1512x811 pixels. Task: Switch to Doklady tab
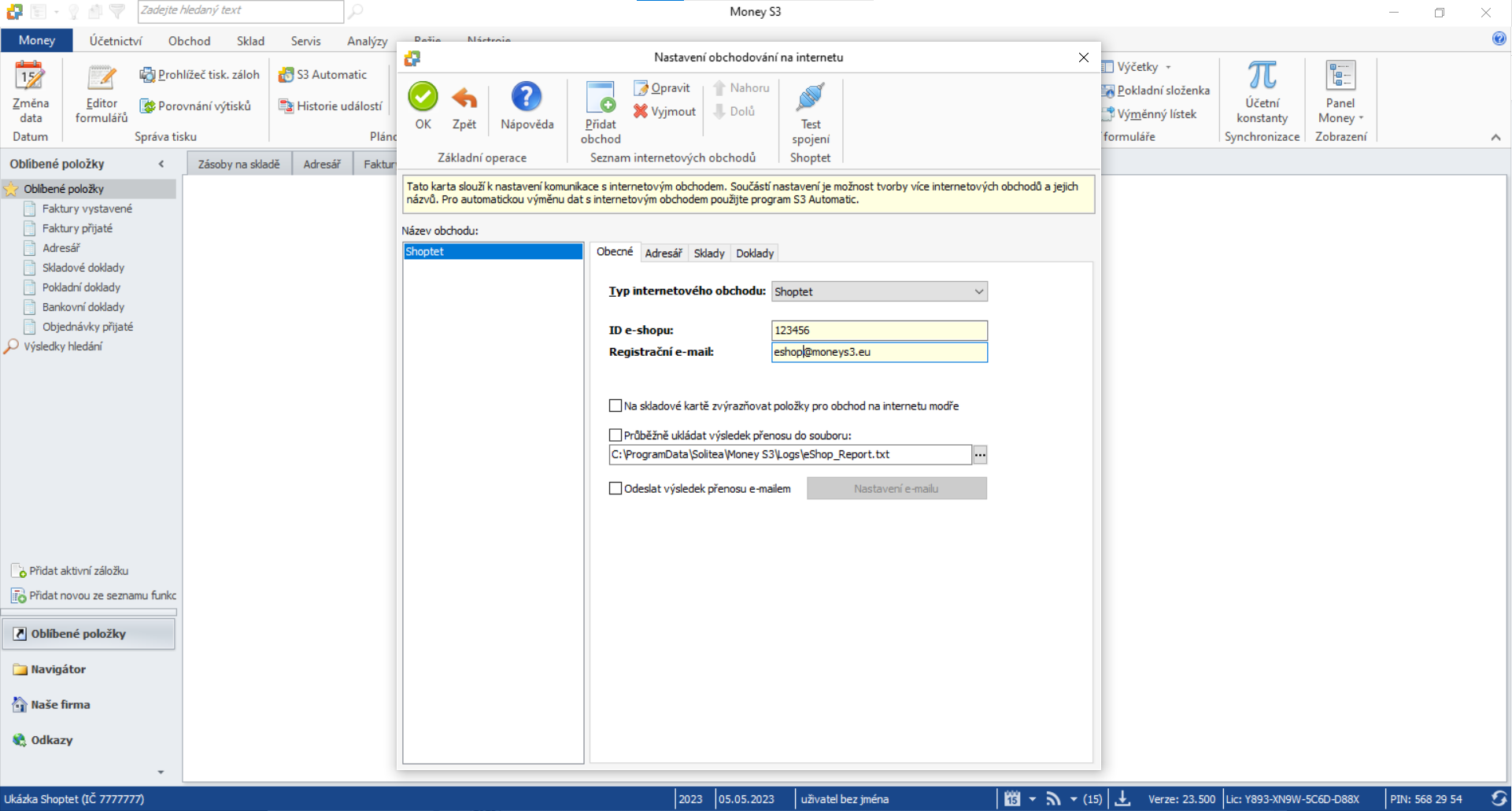755,253
